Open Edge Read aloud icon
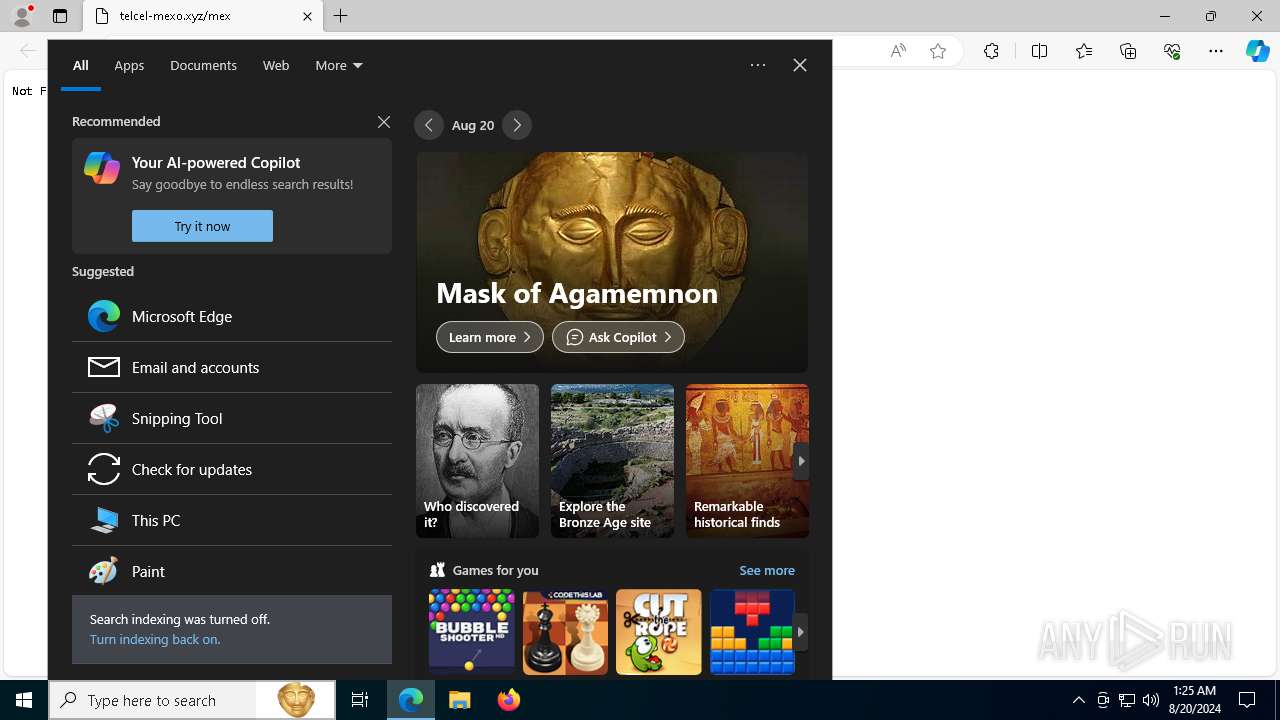Viewport: 1280px width, 720px height. click(x=898, y=51)
